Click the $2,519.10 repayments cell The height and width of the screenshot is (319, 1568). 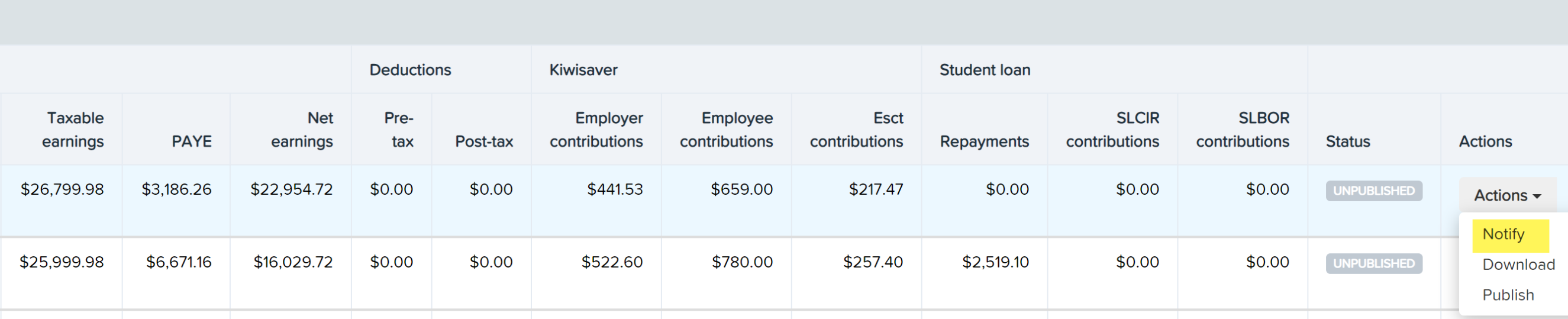(x=995, y=262)
